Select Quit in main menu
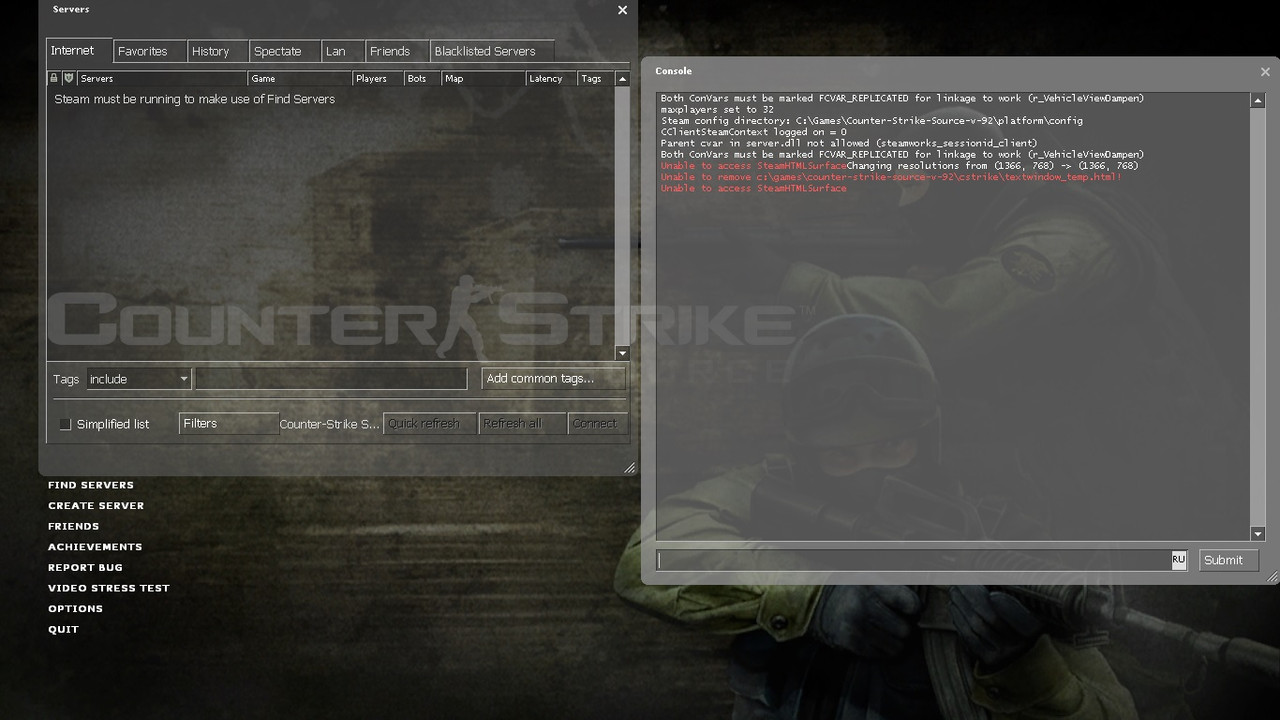 pyautogui.click(x=63, y=630)
